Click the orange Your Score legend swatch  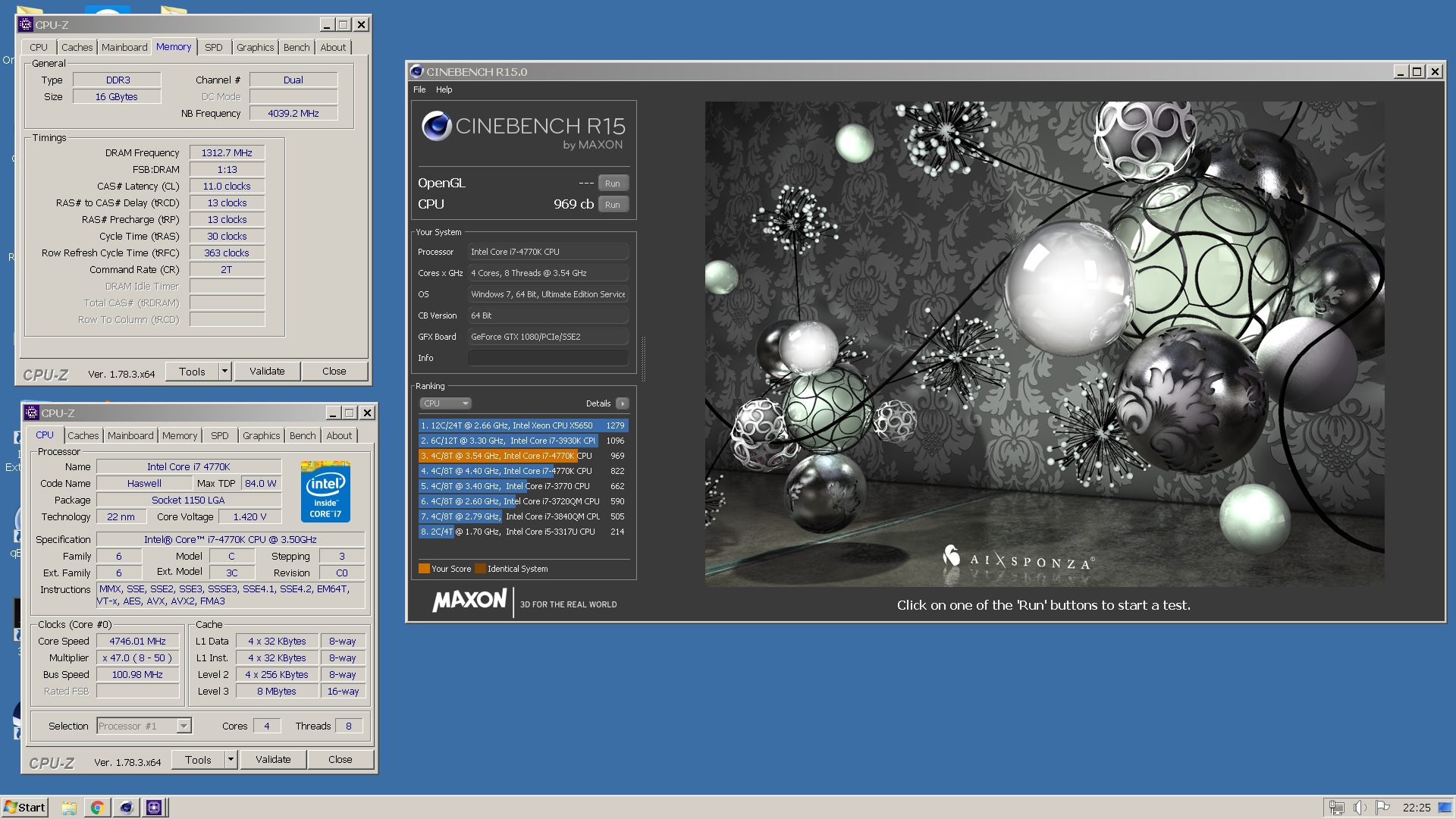tap(424, 568)
